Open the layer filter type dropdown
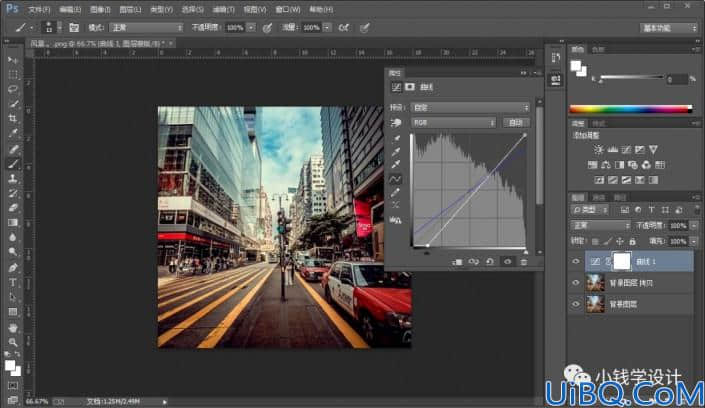Image resolution: width=705 pixels, height=408 pixels. tap(590, 210)
